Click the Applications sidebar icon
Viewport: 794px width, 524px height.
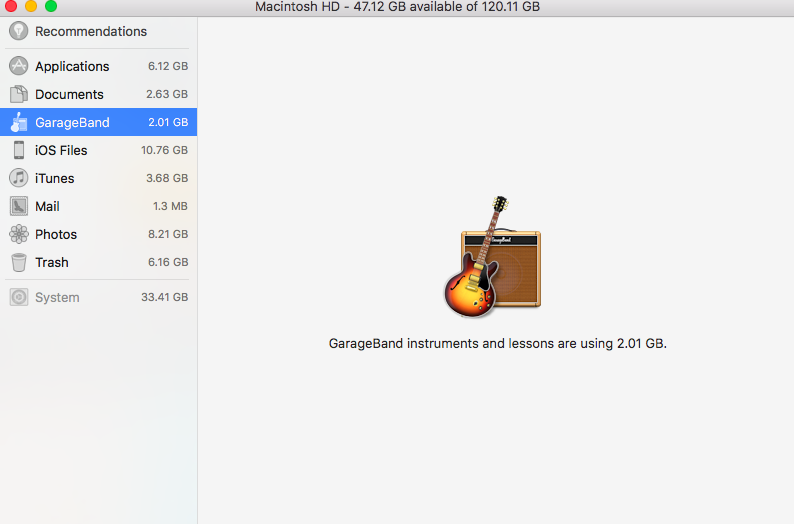[19, 66]
